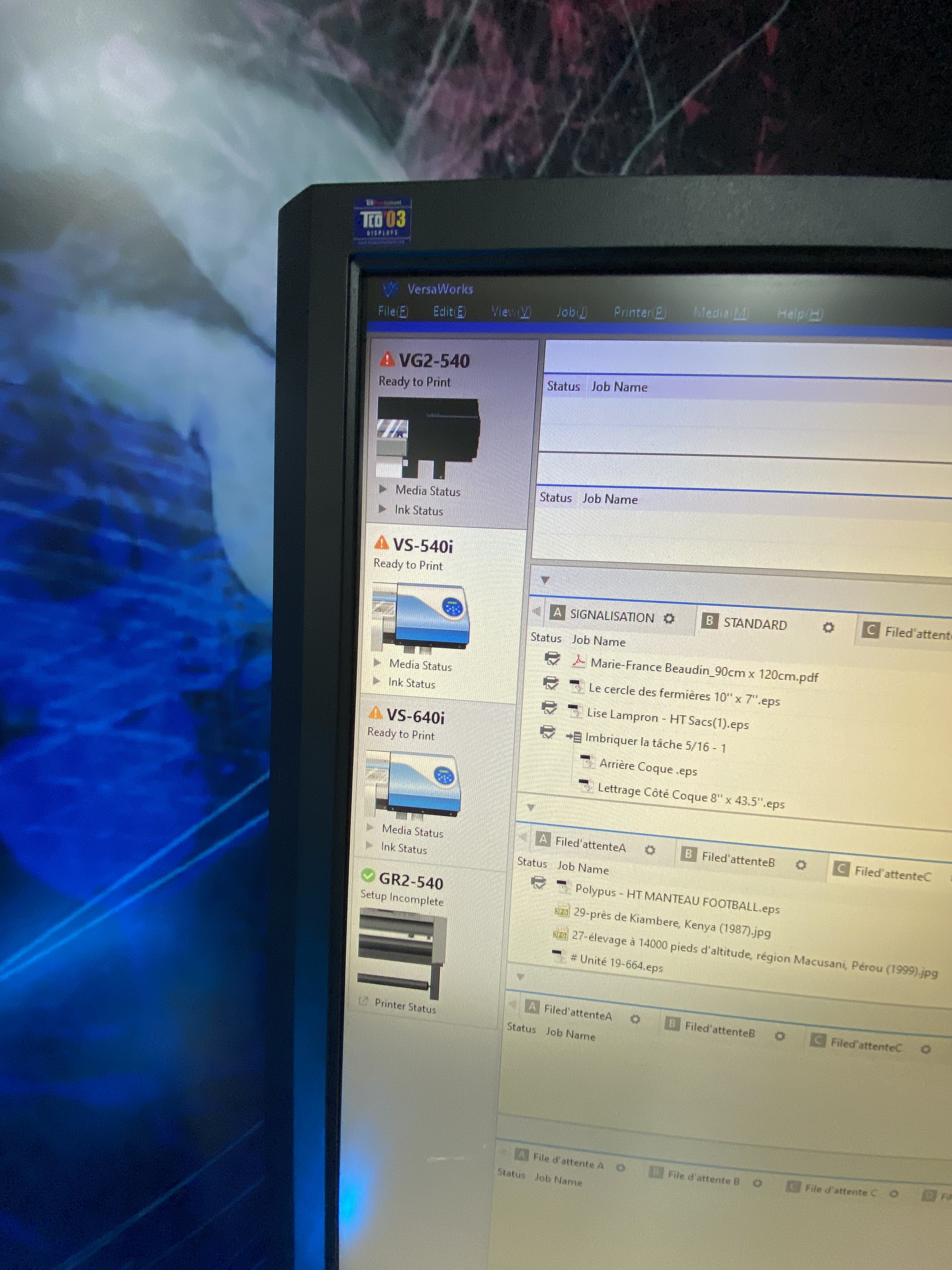Expand Media Status under VS-540i

coord(377,662)
